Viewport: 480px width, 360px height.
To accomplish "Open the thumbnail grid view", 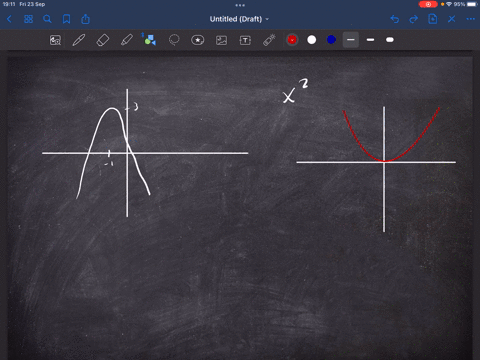I will [x=28, y=19].
